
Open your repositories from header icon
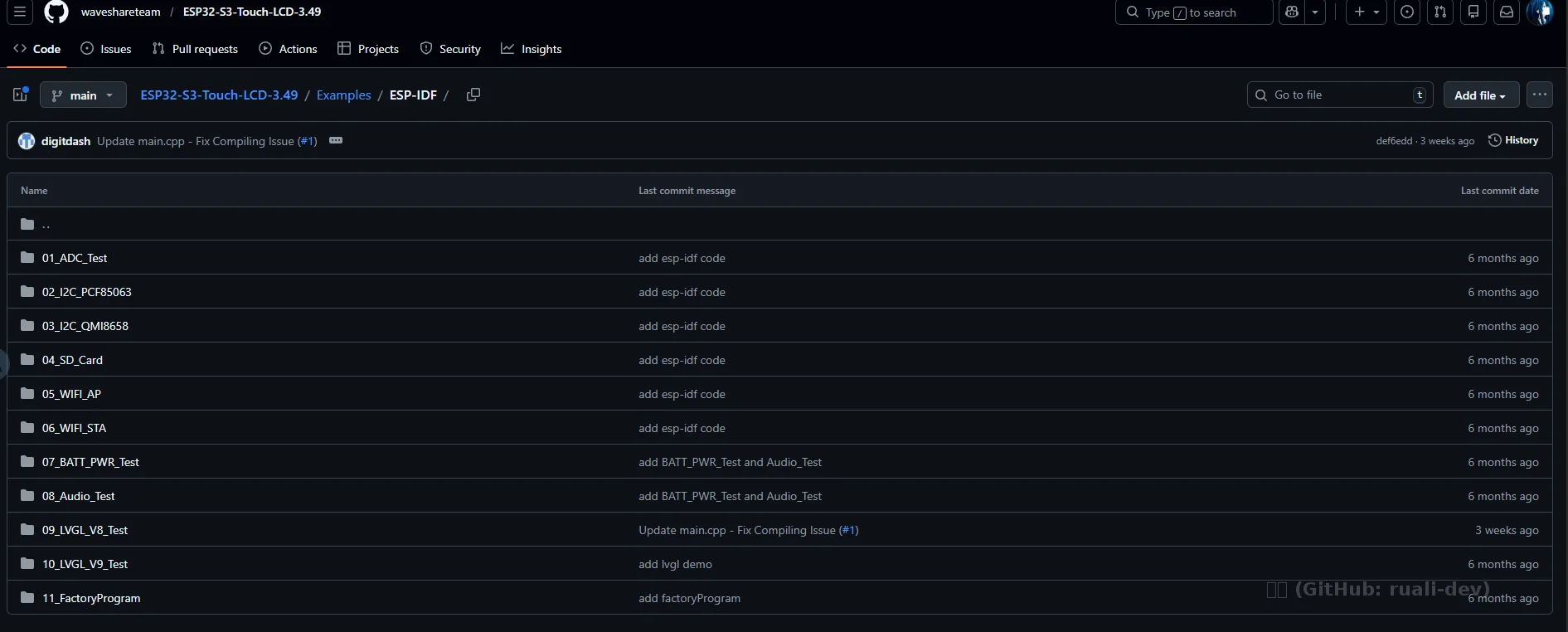click(1473, 12)
